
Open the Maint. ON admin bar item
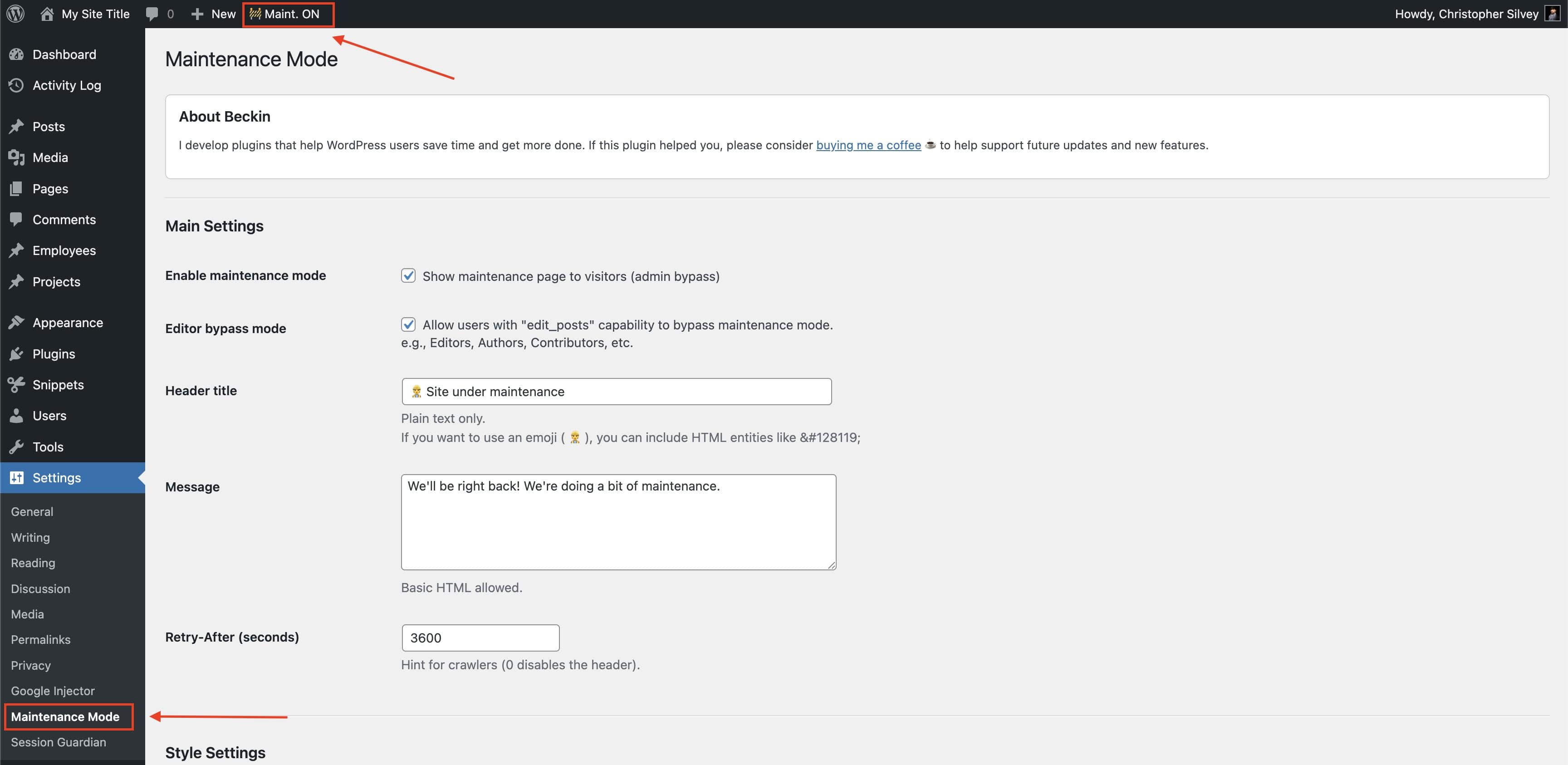click(x=288, y=14)
